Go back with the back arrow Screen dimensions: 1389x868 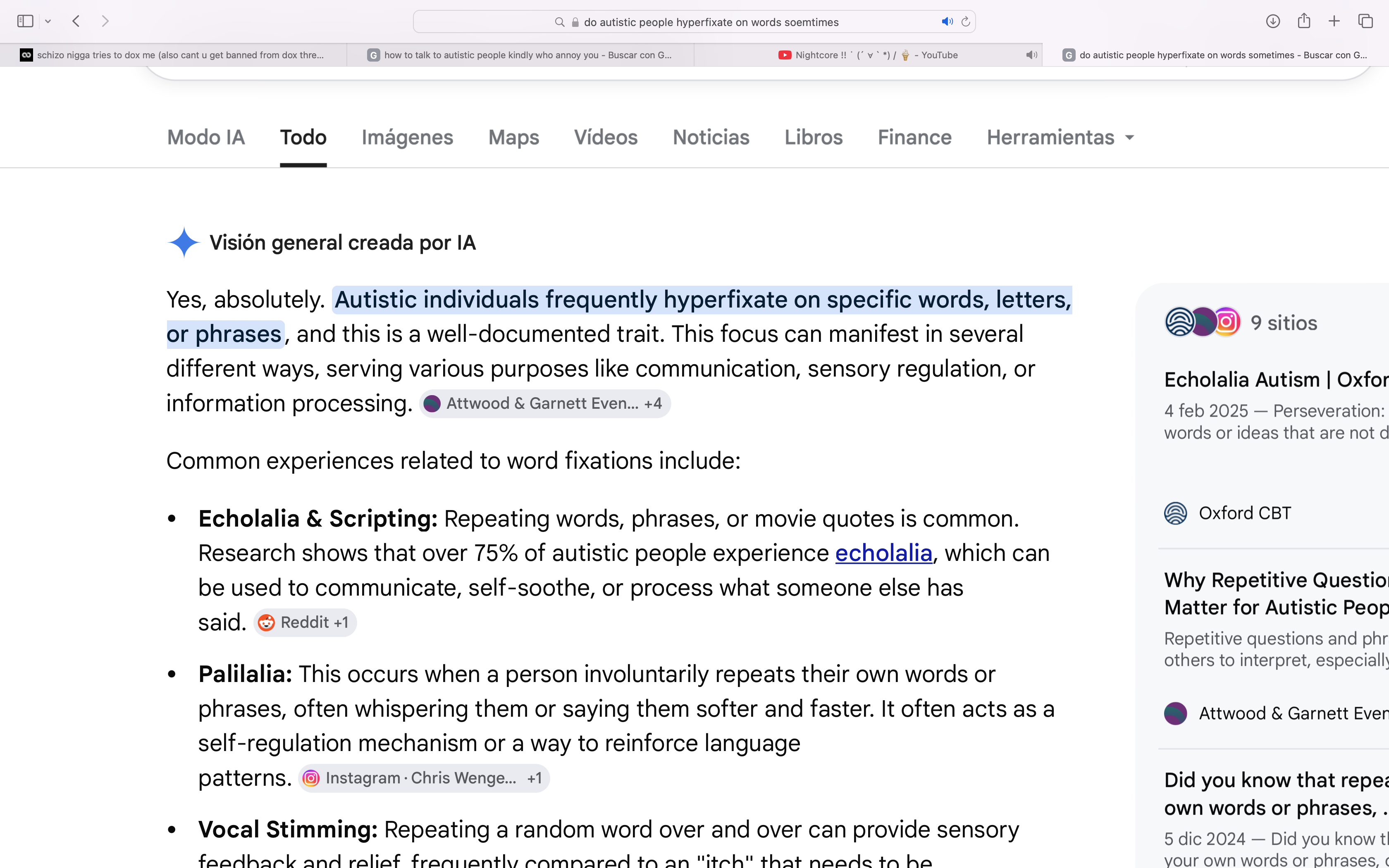(76, 21)
